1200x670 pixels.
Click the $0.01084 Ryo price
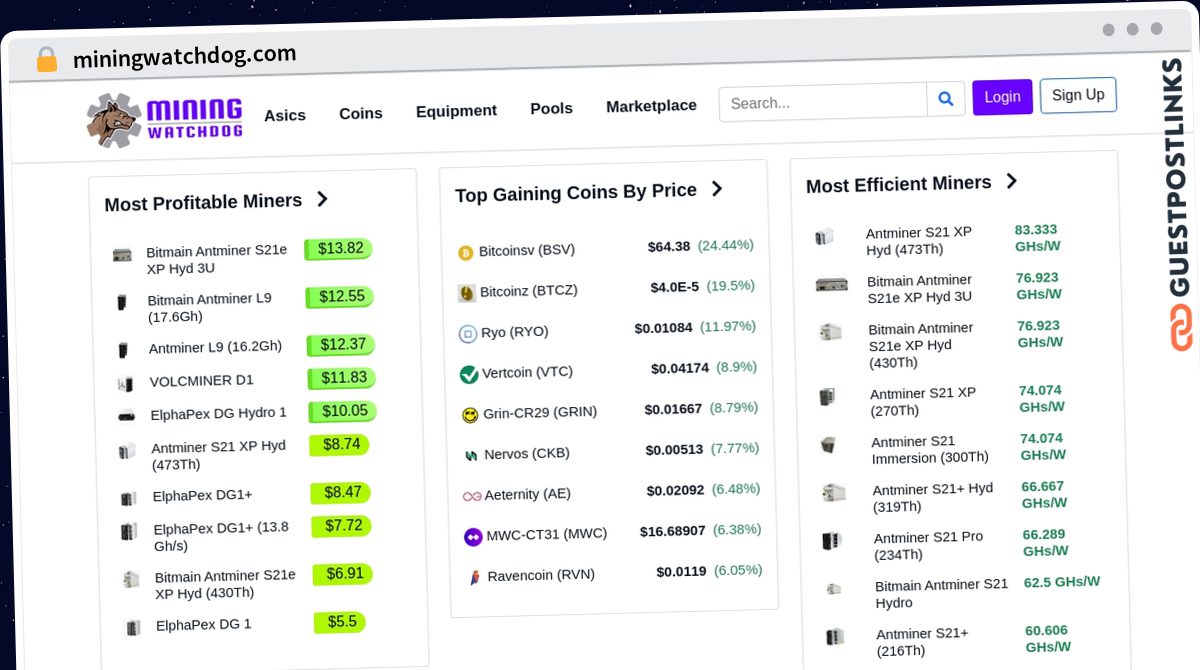[x=663, y=328]
